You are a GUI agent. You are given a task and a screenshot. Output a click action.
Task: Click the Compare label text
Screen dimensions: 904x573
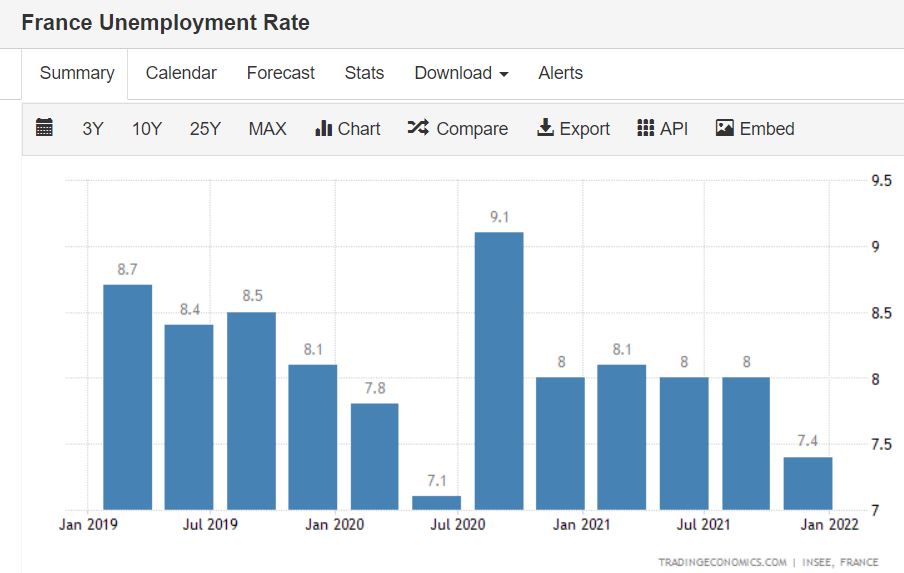(472, 129)
